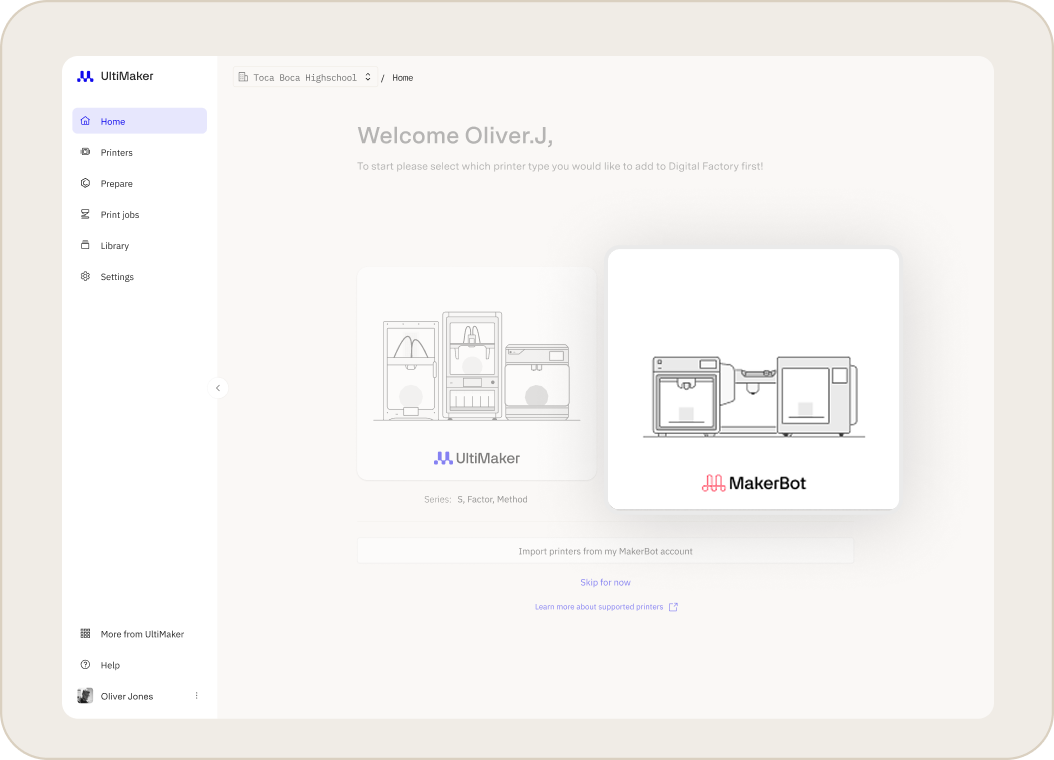Go to Home via the breadcrumb

pos(402,77)
